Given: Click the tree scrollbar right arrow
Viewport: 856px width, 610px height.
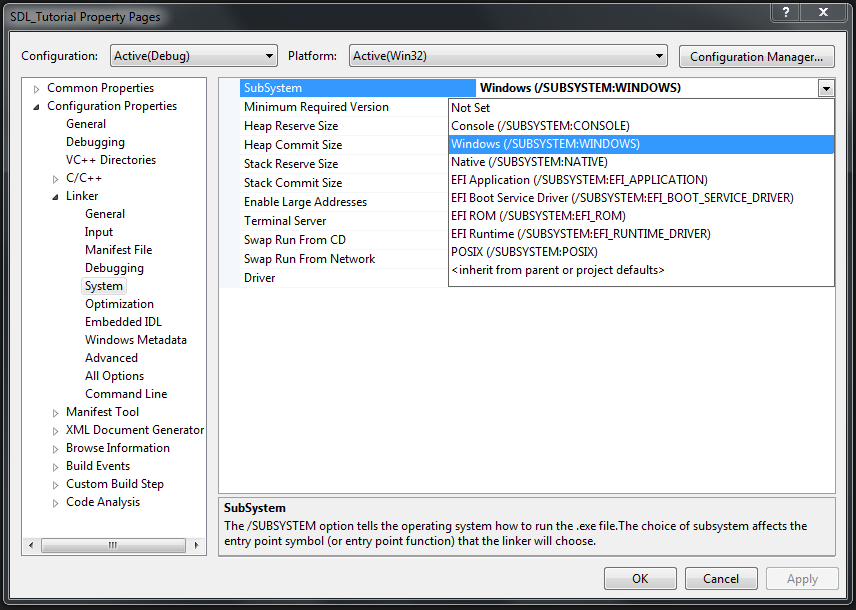Looking at the screenshot, I should tap(197, 545).
